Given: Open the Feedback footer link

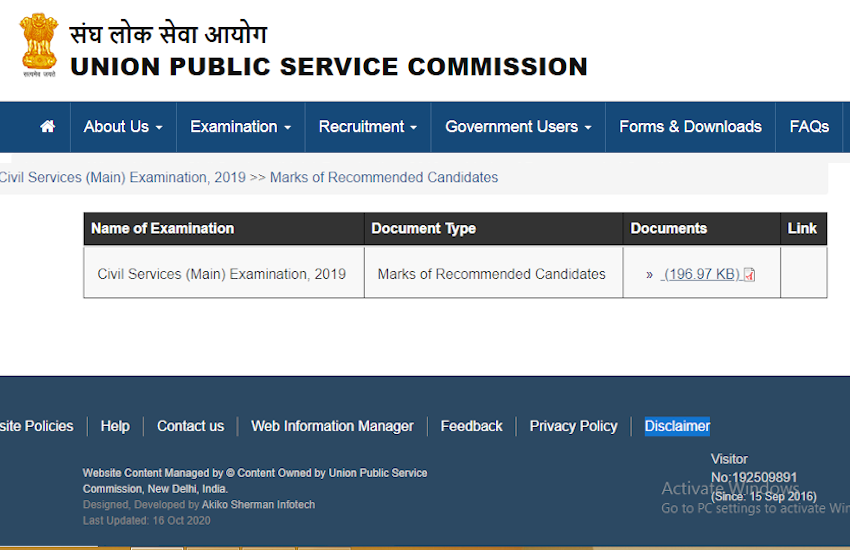Looking at the screenshot, I should [471, 426].
